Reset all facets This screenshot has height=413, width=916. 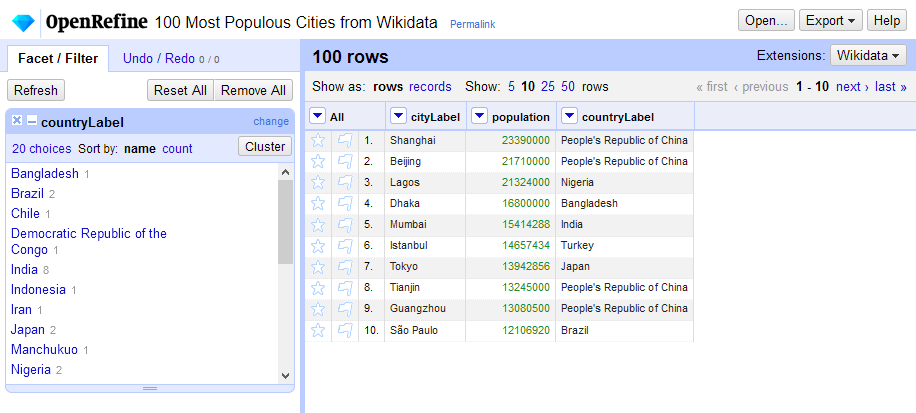pos(181,91)
